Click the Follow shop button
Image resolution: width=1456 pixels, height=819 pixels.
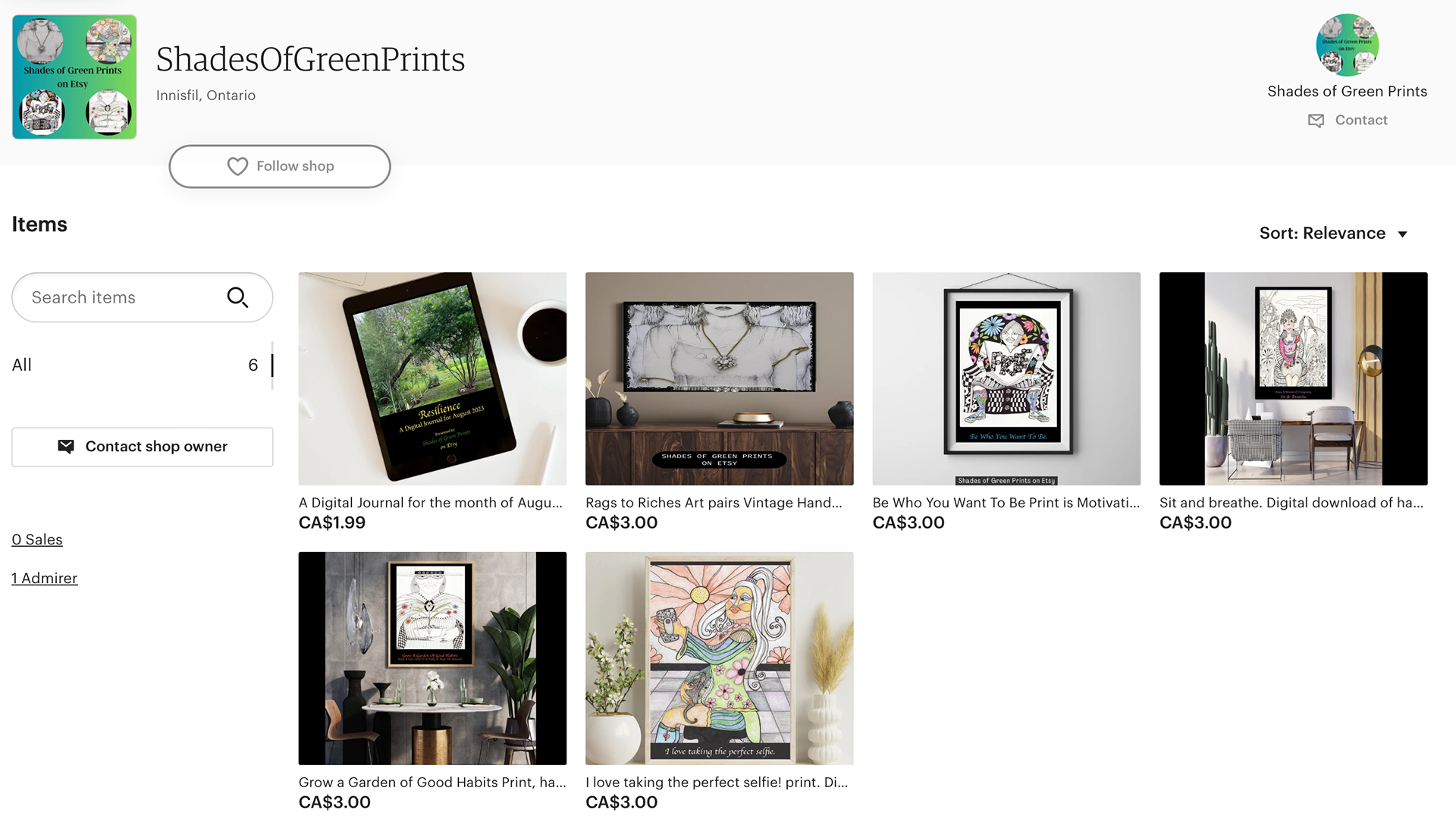coord(280,166)
